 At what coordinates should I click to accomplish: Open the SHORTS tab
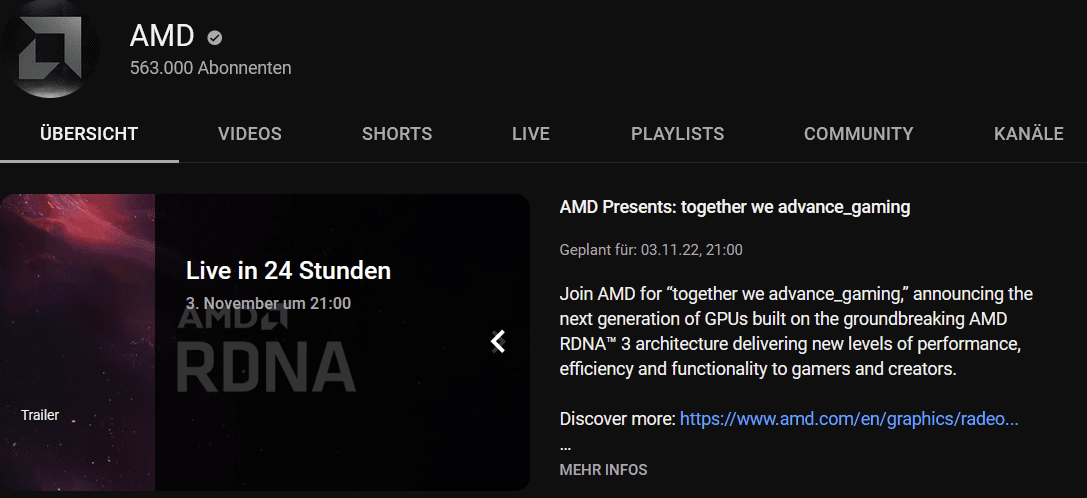point(397,134)
